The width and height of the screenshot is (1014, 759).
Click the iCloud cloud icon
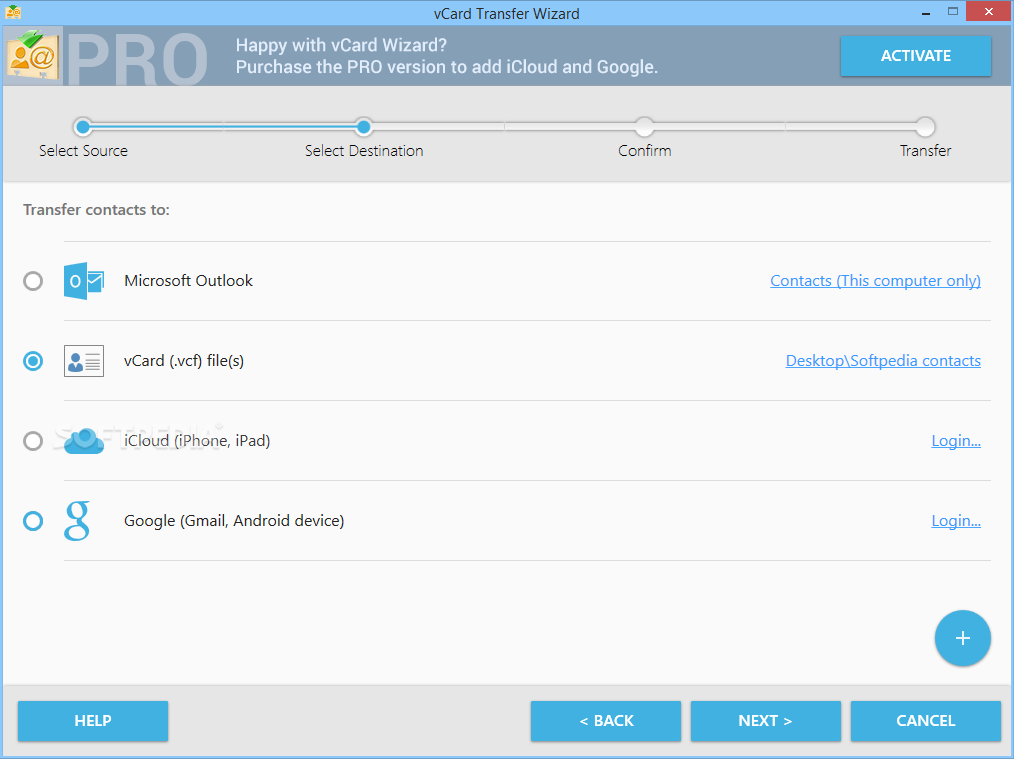click(x=84, y=441)
